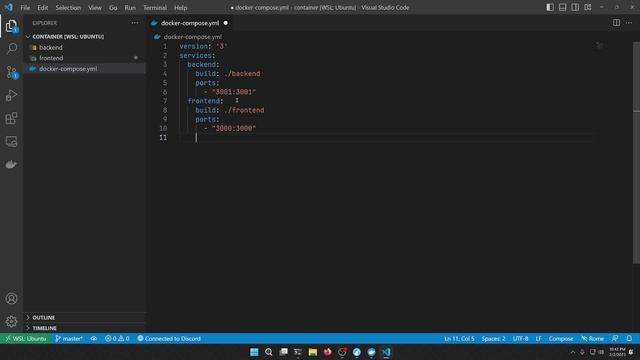The image size is (640, 360).
Task: Open the File menu
Action: [25, 8]
